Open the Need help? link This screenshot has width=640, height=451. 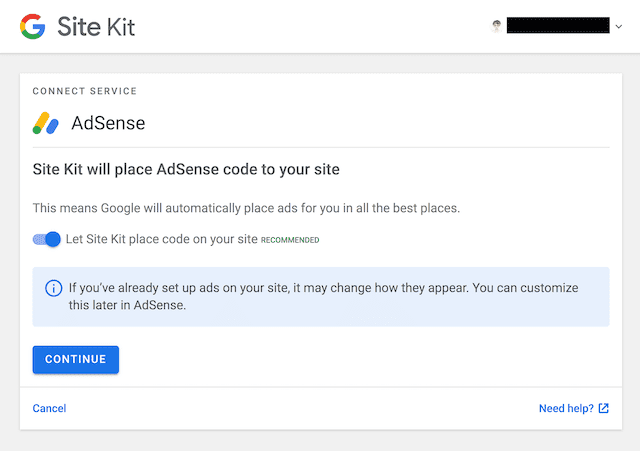(x=566, y=408)
